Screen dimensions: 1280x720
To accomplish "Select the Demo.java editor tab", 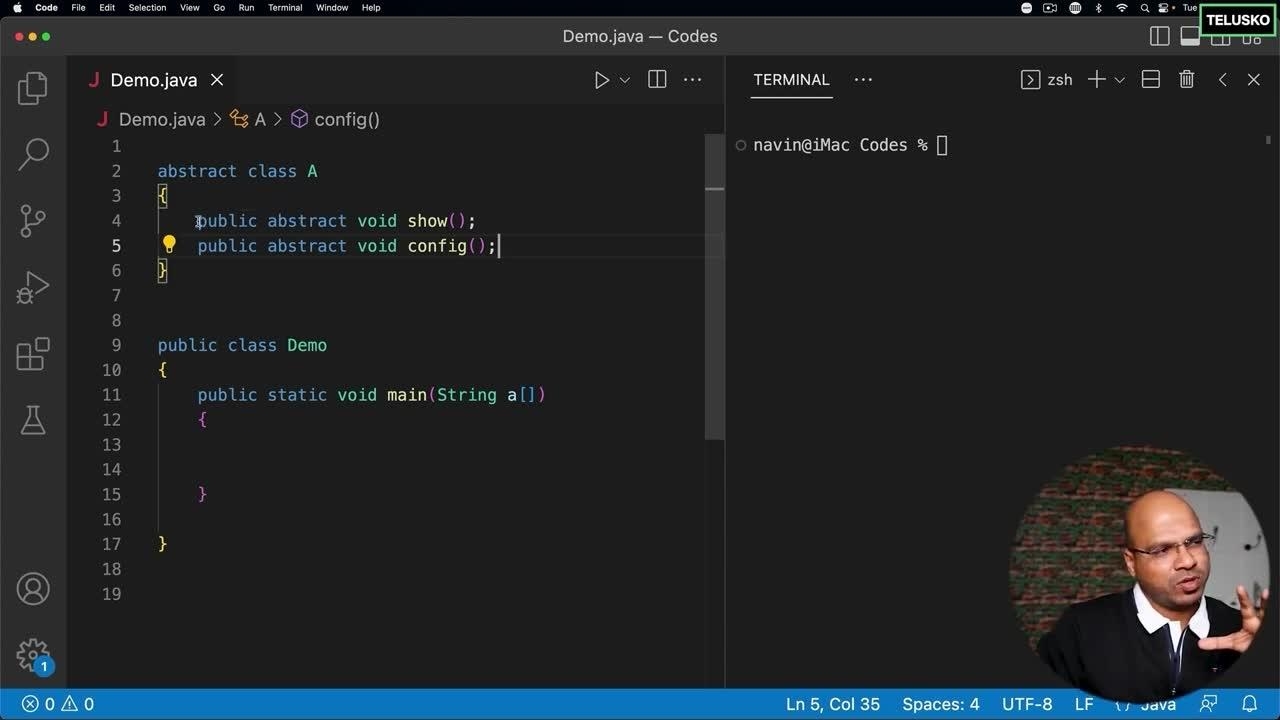I will [153, 80].
